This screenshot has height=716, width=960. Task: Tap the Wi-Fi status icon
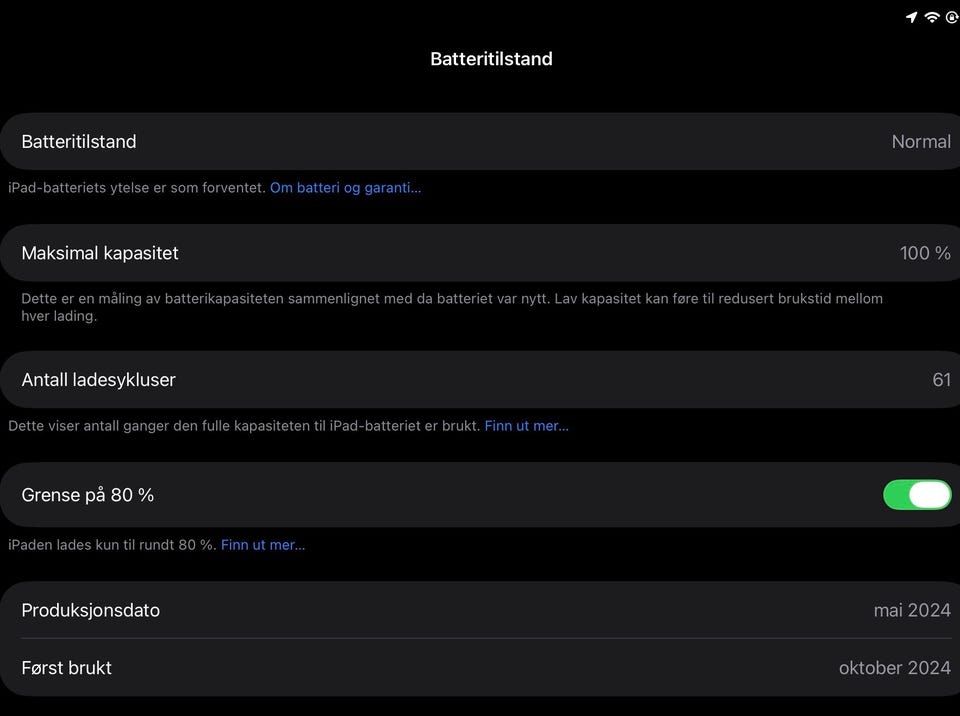tap(932, 17)
